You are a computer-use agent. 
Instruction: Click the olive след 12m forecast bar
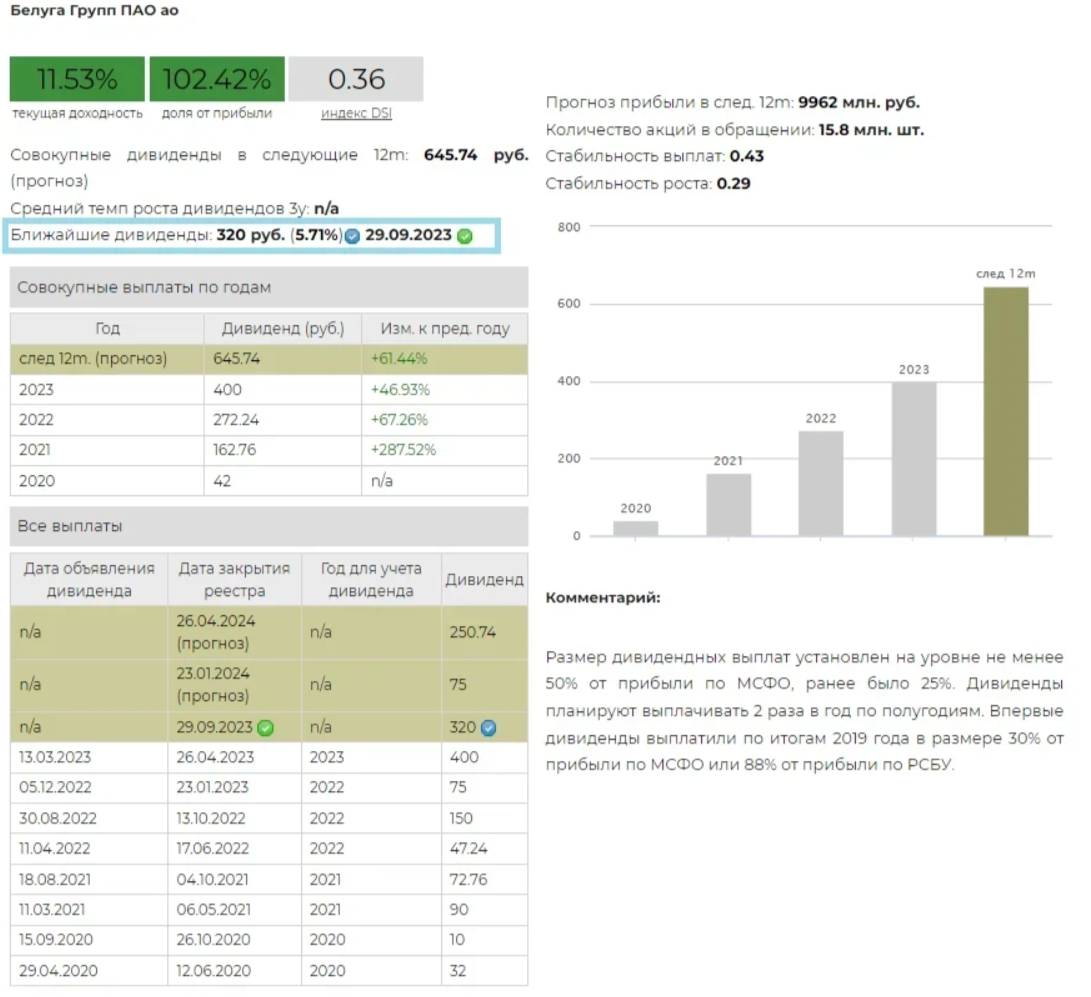(x=1006, y=411)
